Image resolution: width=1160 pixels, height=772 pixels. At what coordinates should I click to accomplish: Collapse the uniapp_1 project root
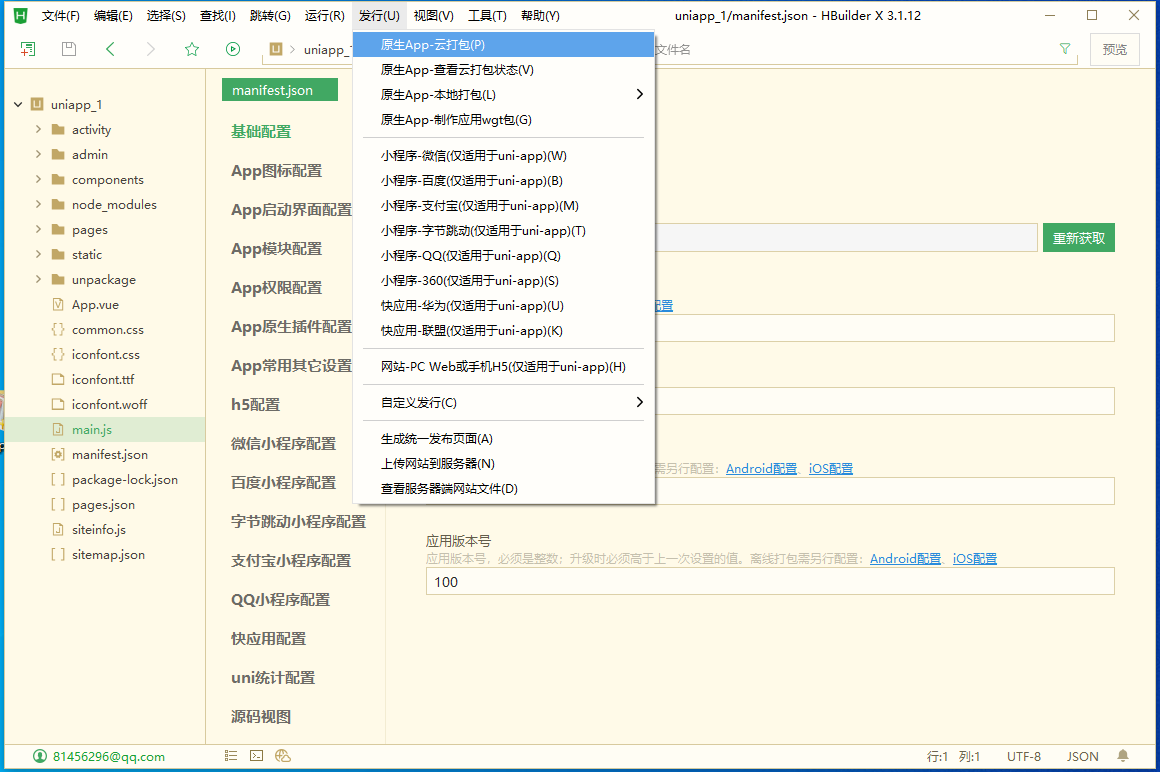tap(18, 104)
